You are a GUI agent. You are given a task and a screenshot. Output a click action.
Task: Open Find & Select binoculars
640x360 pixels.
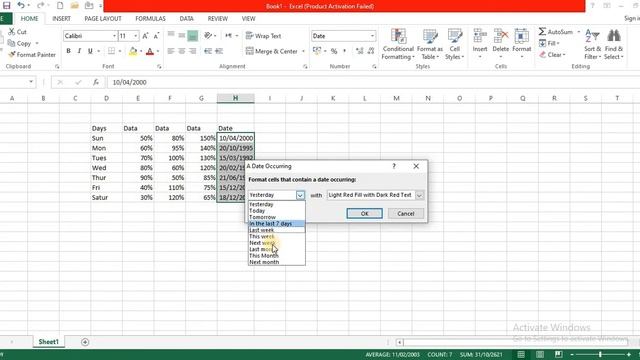pyautogui.click(x=613, y=44)
